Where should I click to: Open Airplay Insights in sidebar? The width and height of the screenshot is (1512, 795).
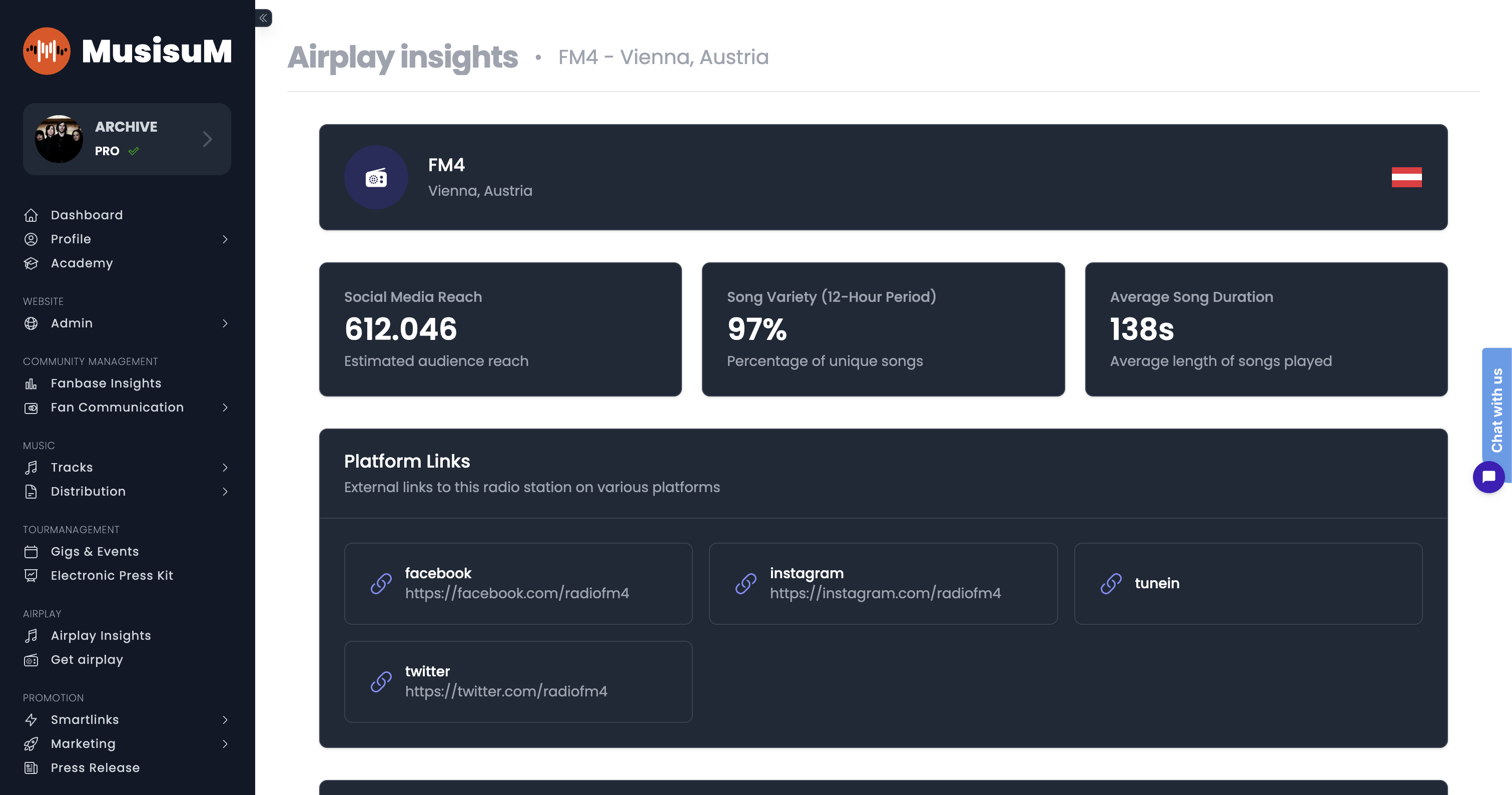(x=101, y=636)
